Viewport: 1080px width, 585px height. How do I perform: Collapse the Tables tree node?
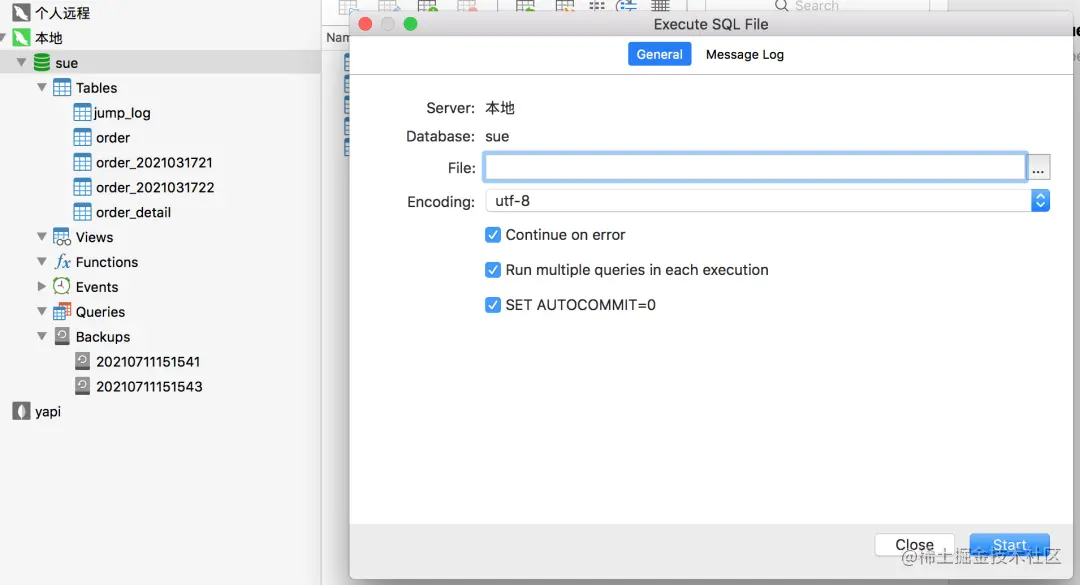coord(41,88)
